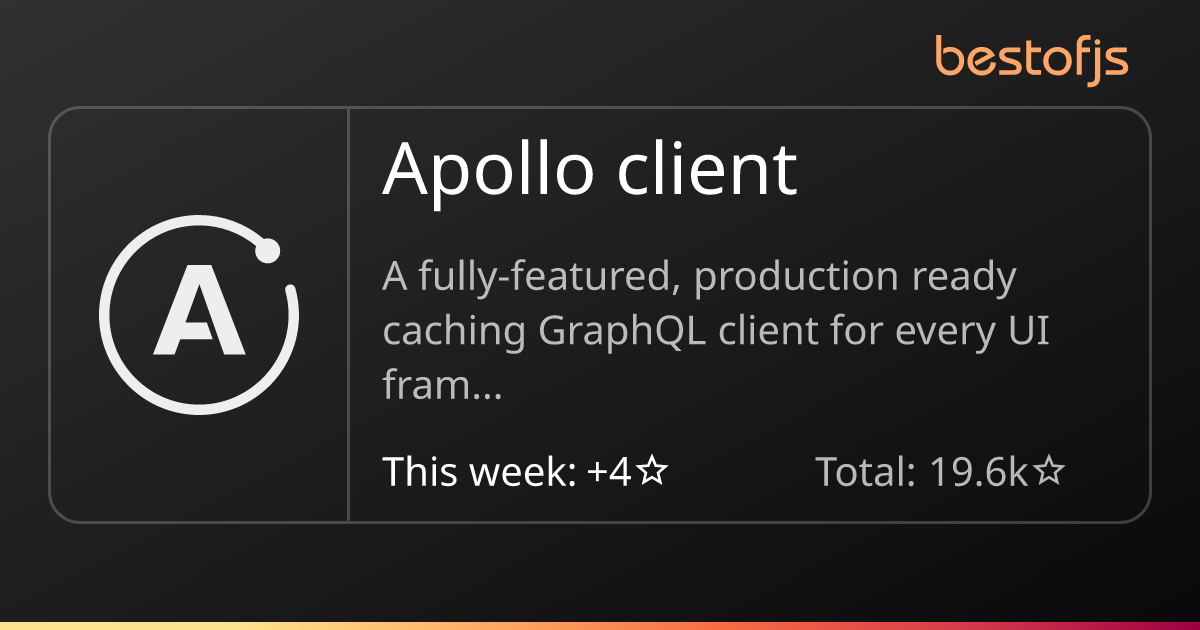Click the Total label
The width and height of the screenshot is (1200, 630).
click(x=866, y=471)
